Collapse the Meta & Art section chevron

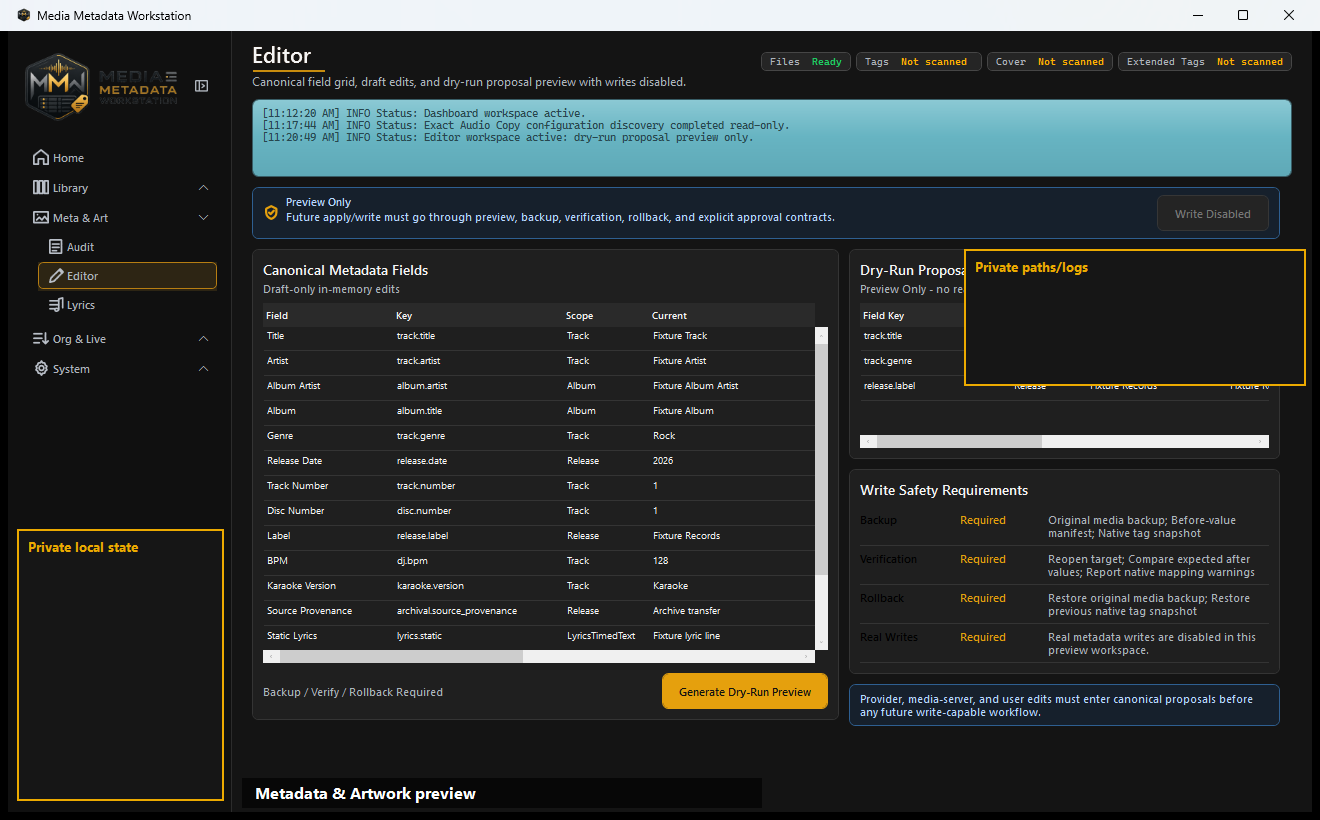[x=204, y=218]
